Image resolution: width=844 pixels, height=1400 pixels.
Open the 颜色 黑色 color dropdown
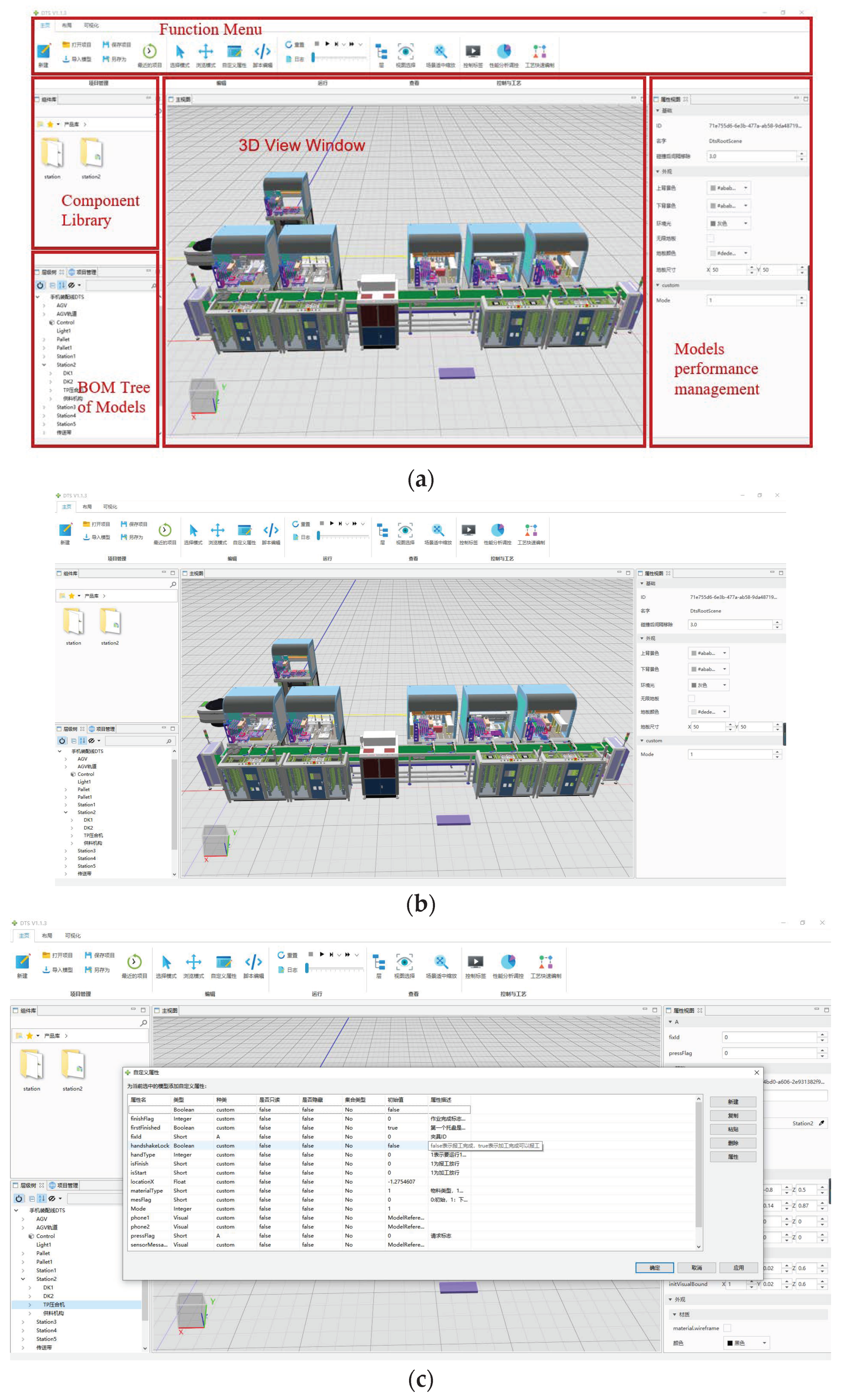coord(746,1343)
